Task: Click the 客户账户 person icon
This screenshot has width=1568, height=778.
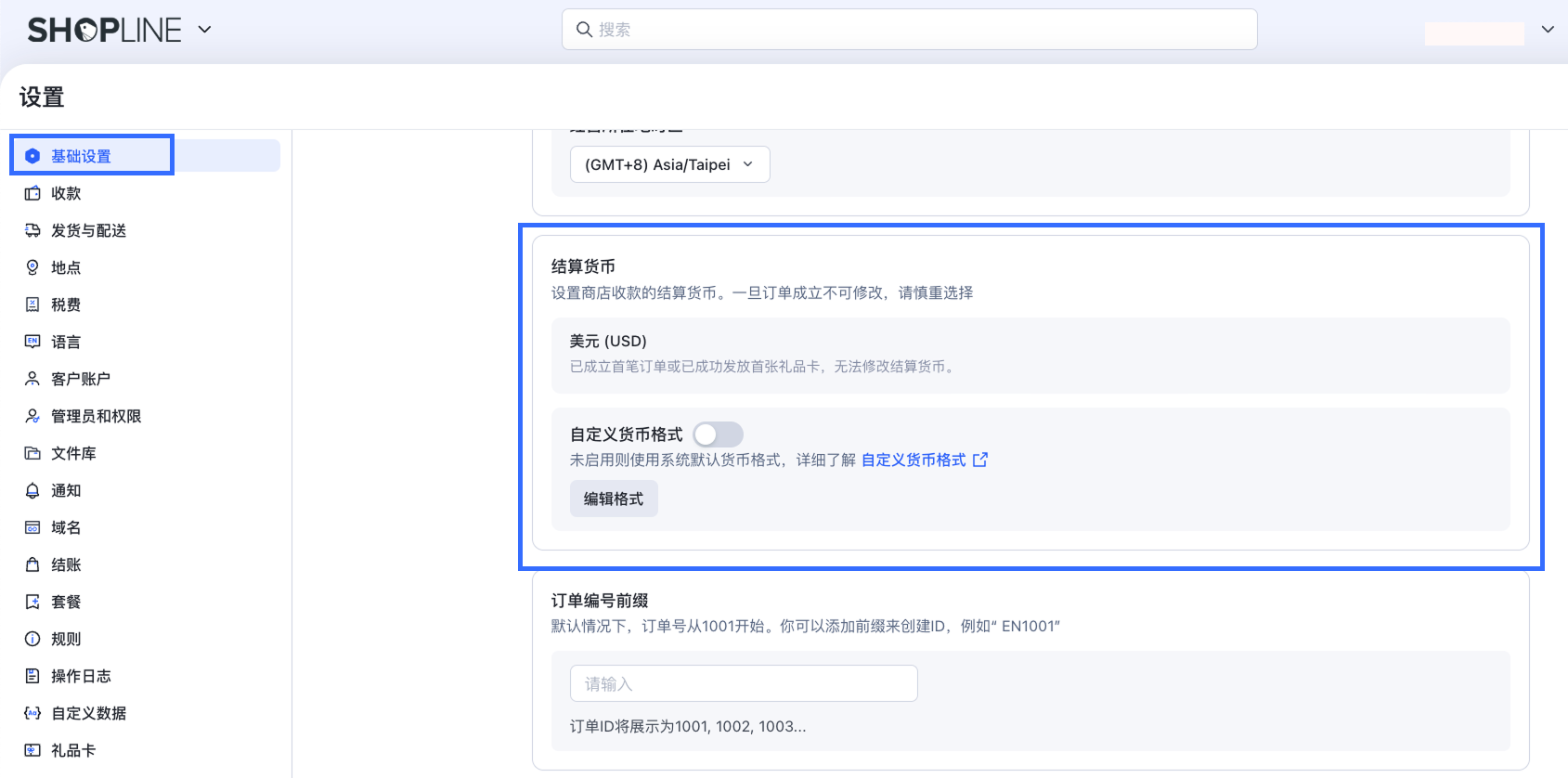Action: (32, 379)
